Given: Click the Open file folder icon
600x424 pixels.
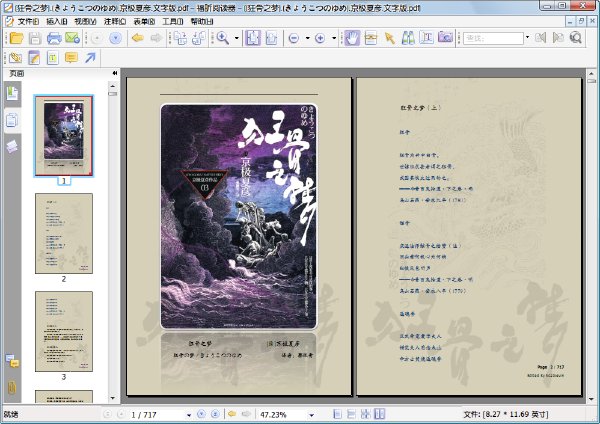Looking at the screenshot, I should pos(17,38).
